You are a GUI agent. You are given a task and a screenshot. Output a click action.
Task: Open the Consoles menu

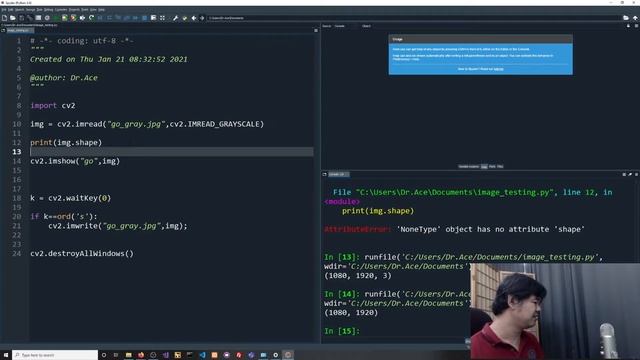click(61, 9)
